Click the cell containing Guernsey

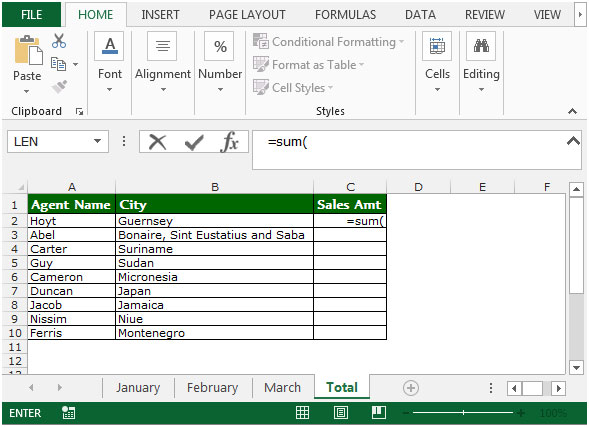(214, 221)
